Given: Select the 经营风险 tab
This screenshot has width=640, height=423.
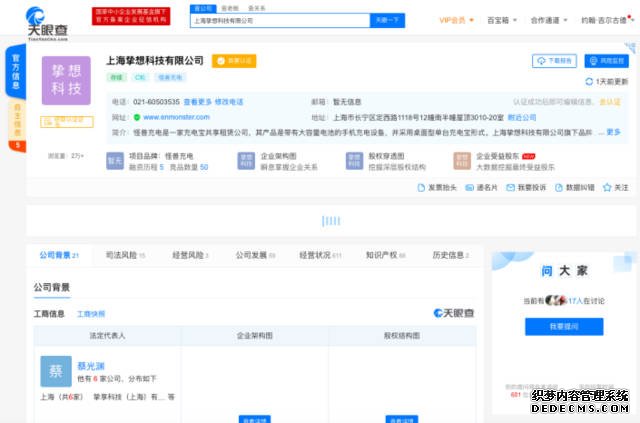Looking at the screenshot, I should 190,255.
